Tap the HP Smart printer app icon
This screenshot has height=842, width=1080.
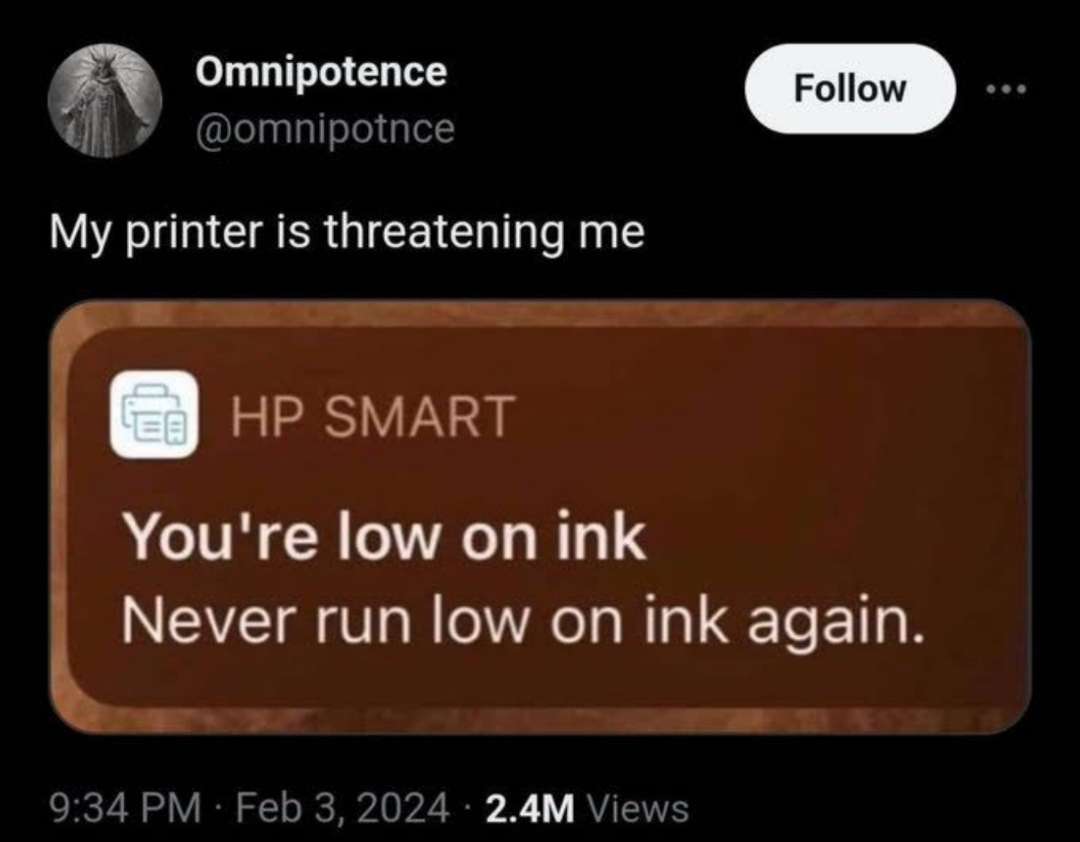pos(154,415)
